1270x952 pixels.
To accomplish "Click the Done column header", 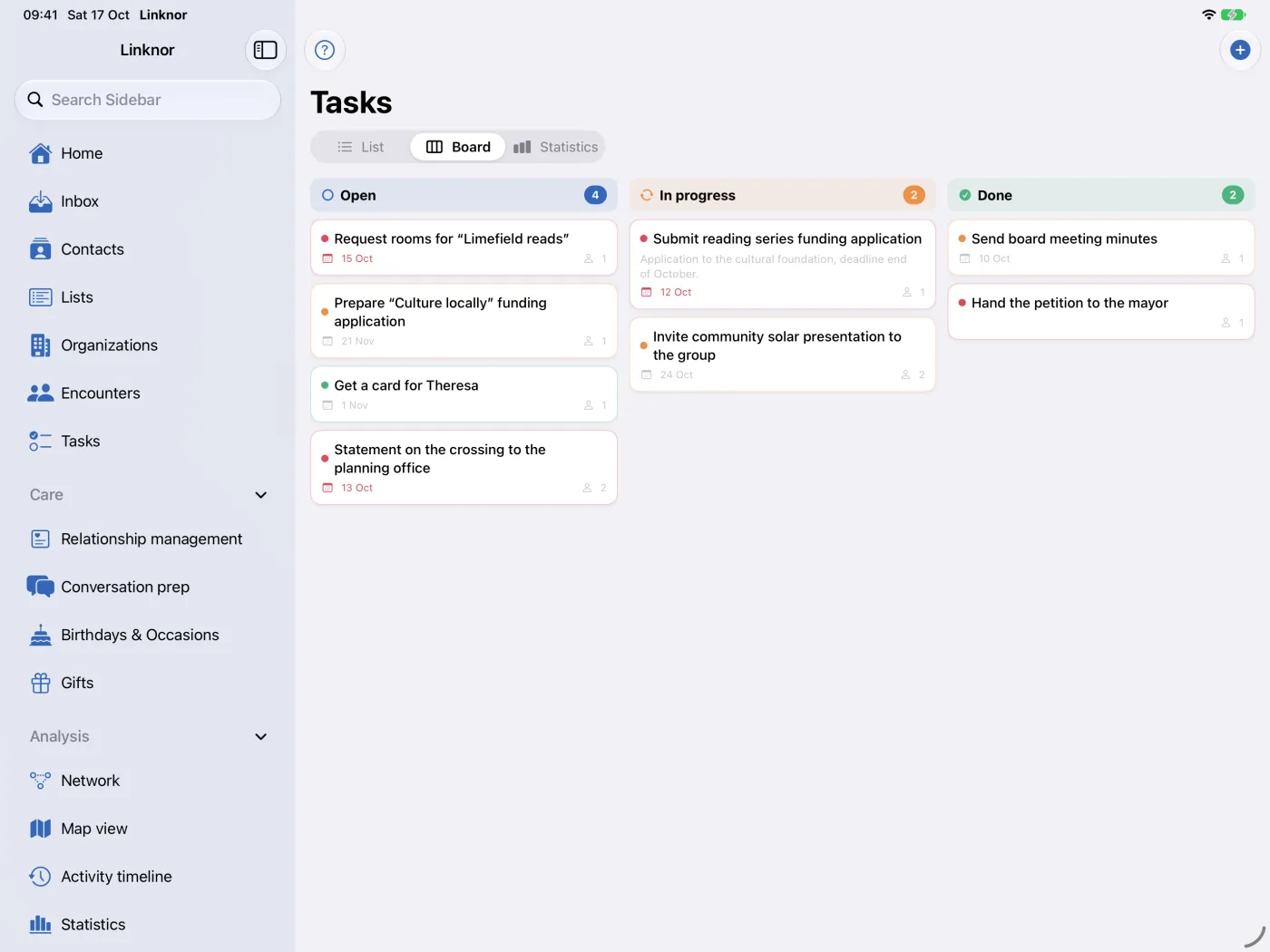I will click(1101, 195).
